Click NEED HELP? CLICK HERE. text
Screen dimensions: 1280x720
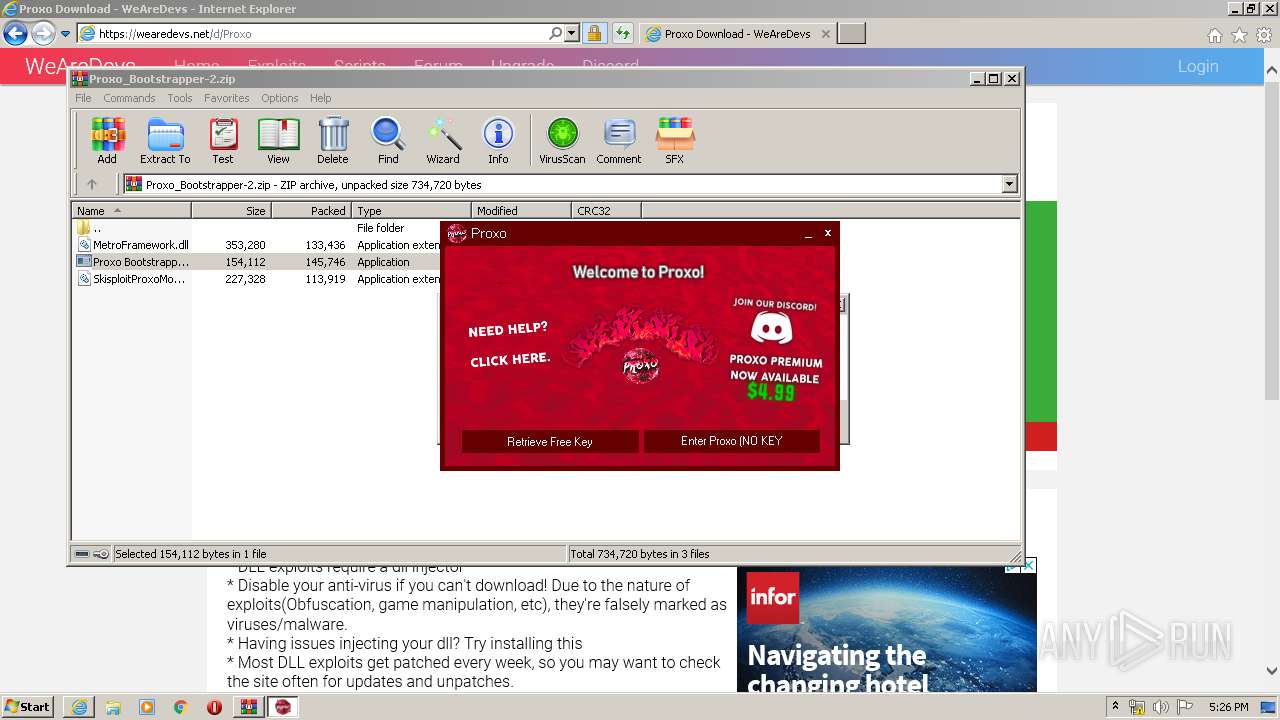pyautogui.click(x=509, y=345)
